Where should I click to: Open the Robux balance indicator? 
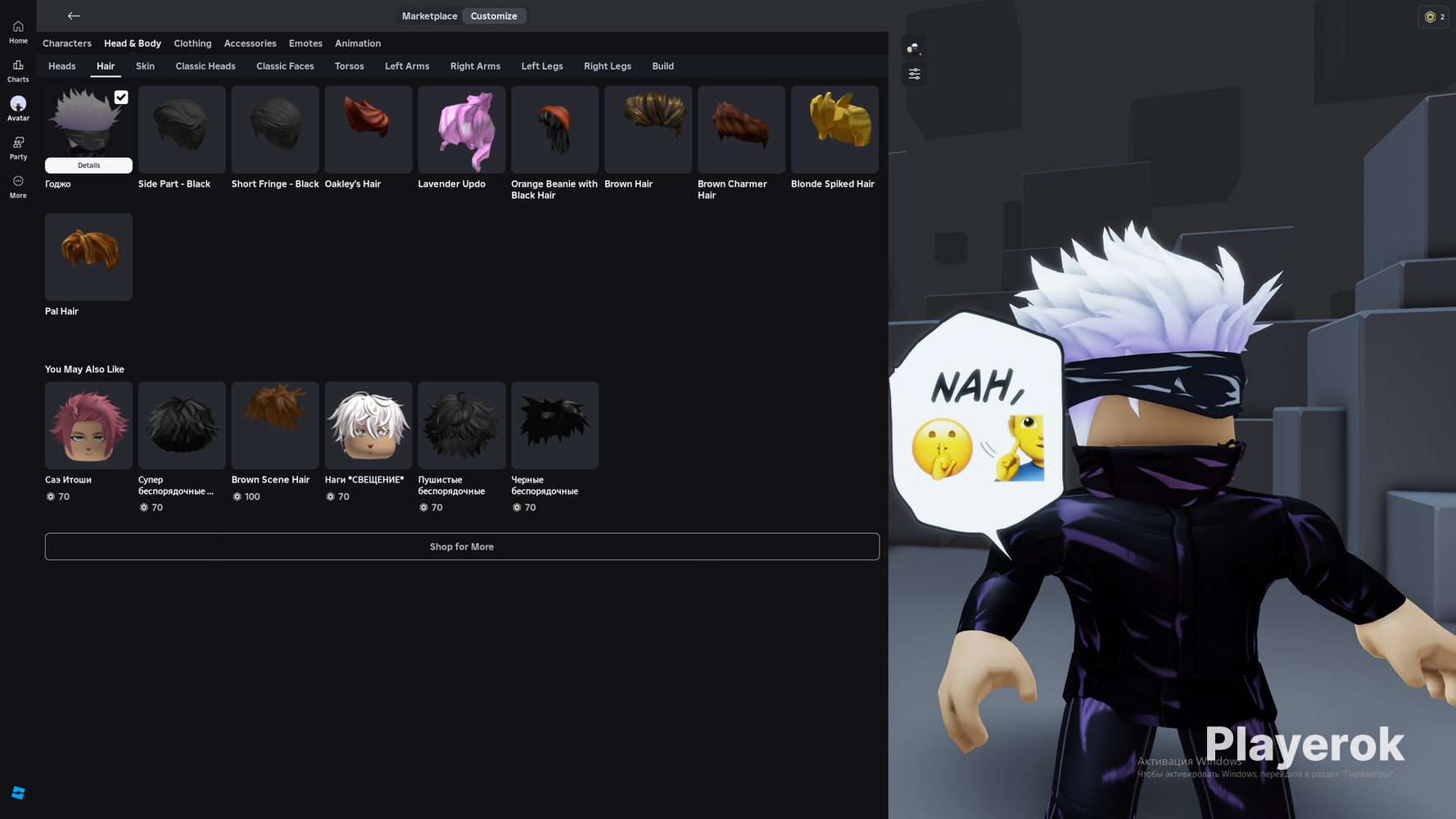point(1434,16)
